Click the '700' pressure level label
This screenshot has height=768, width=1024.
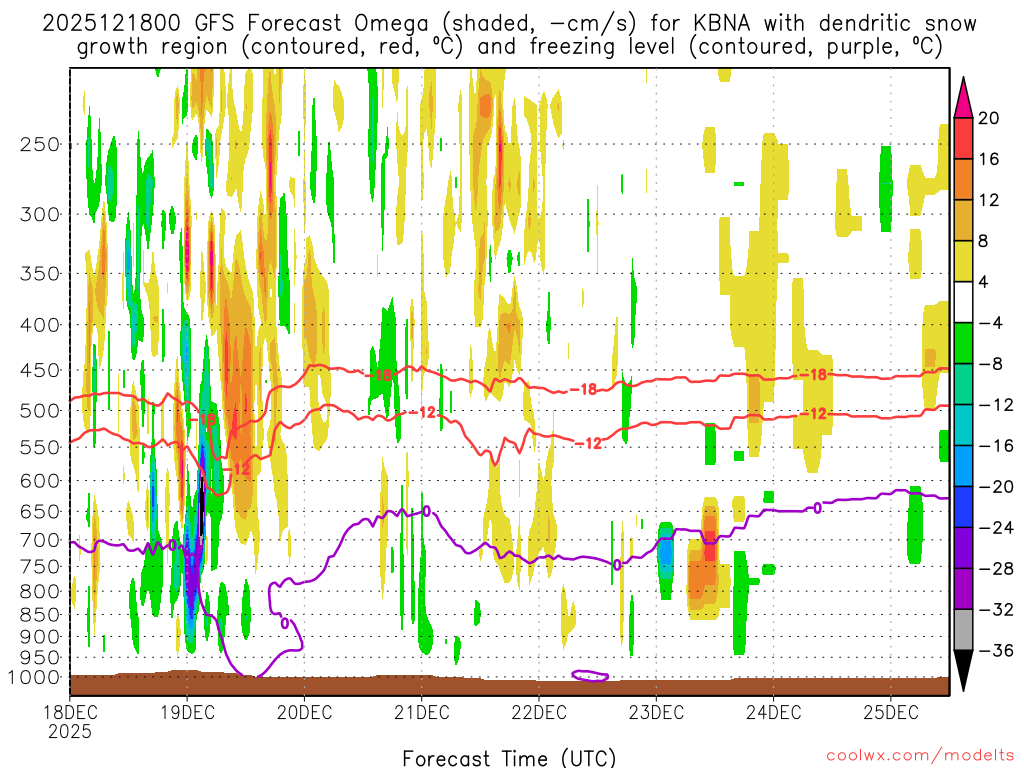coord(40,540)
